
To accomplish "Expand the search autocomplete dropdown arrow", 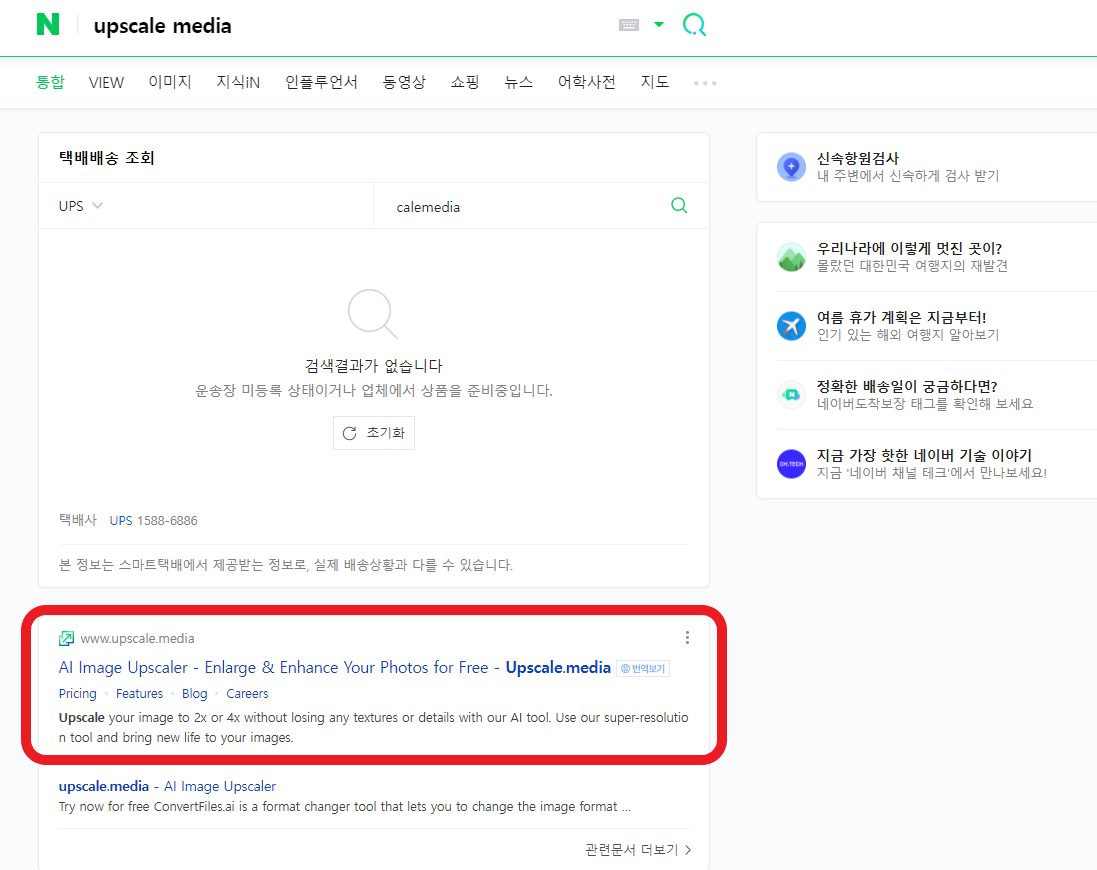I will (x=658, y=24).
